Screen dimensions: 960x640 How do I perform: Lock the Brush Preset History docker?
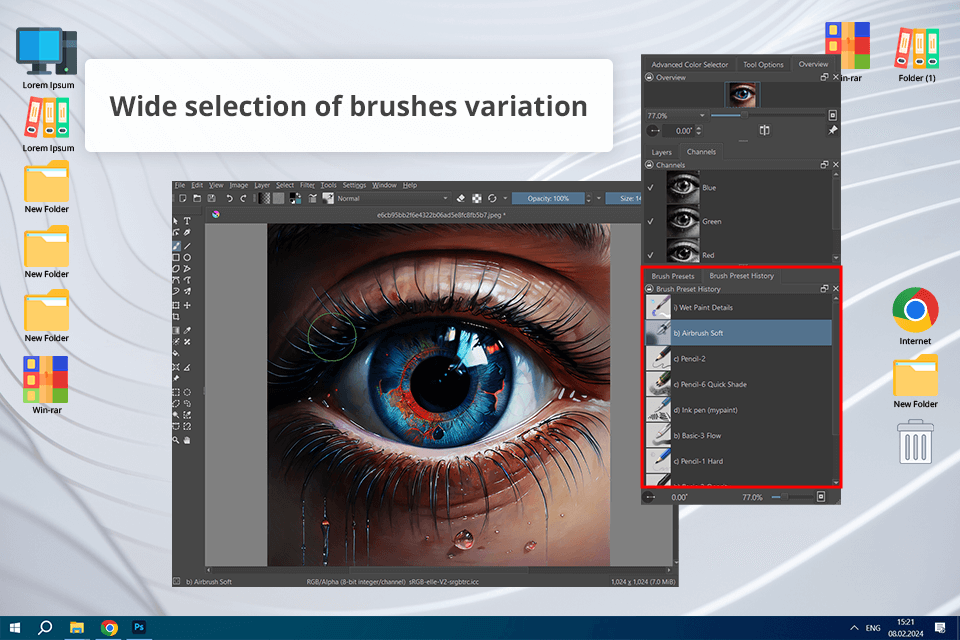click(649, 288)
